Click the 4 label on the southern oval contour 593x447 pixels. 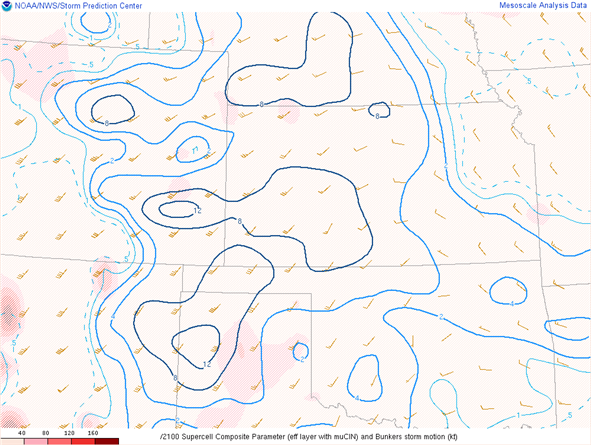coord(357,398)
